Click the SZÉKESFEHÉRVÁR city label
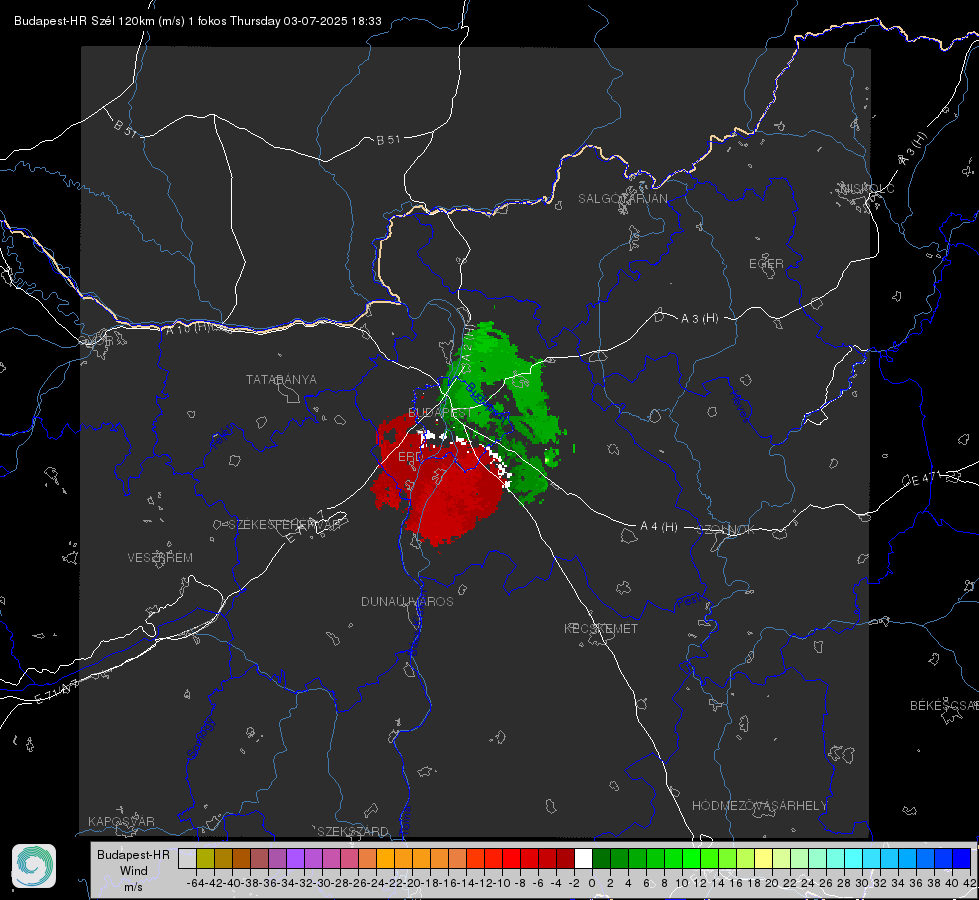 pos(285,525)
